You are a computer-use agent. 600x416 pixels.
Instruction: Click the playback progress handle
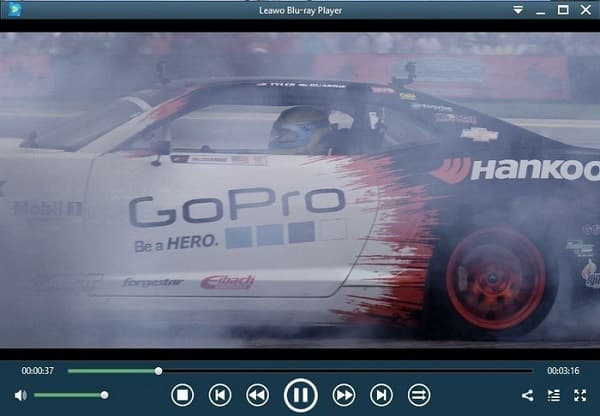tap(158, 370)
